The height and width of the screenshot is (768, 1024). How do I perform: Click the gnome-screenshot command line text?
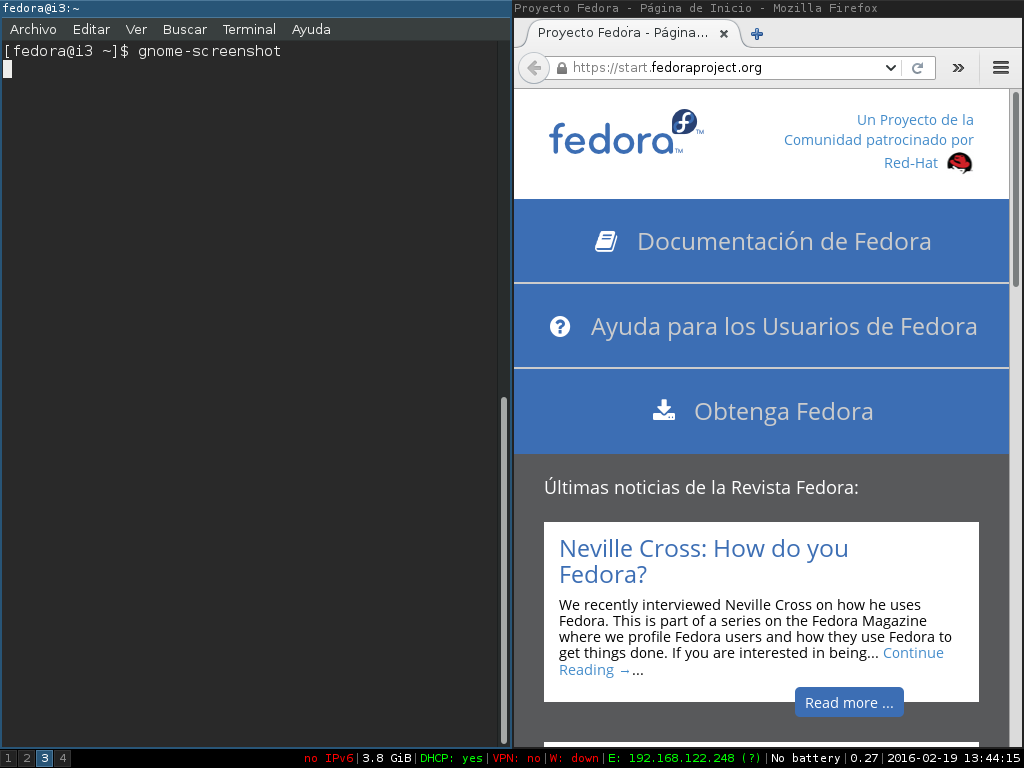click(x=209, y=51)
